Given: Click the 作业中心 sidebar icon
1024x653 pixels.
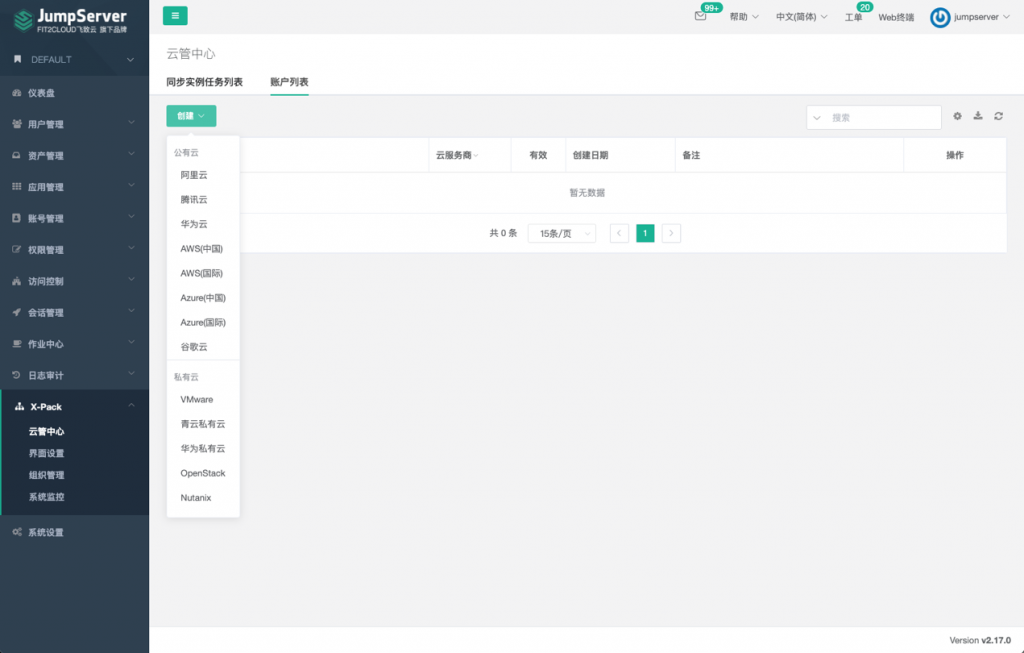Looking at the screenshot, I should 16,343.
